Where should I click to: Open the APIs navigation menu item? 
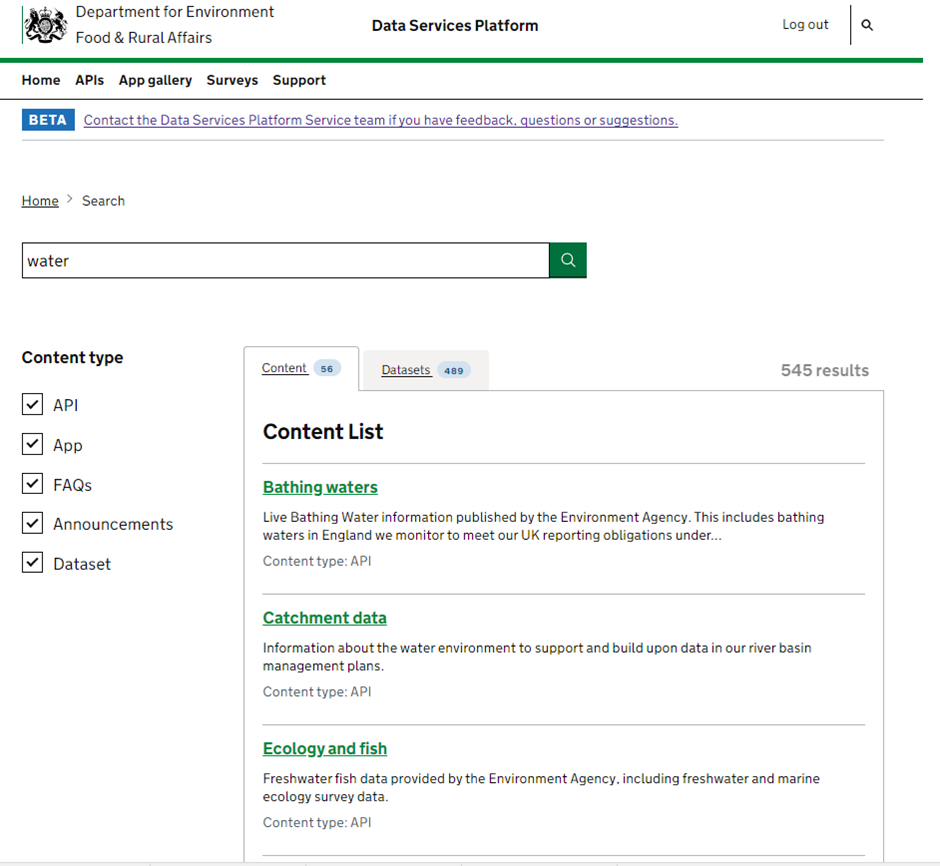pyautogui.click(x=89, y=80)
